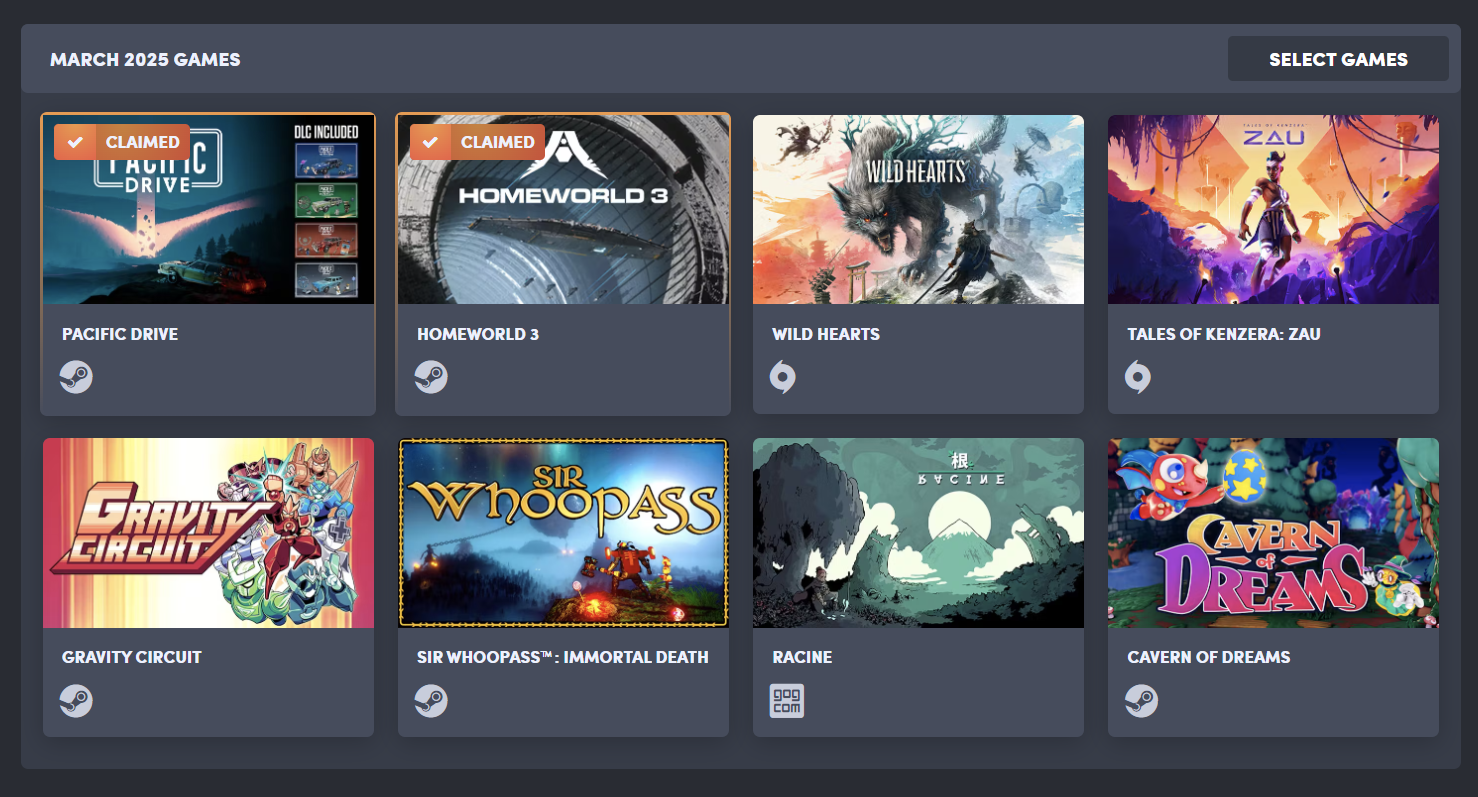1478x797 pixels.
Task: Open the Racine game thumbnail
Action: [x=918, y=533]
